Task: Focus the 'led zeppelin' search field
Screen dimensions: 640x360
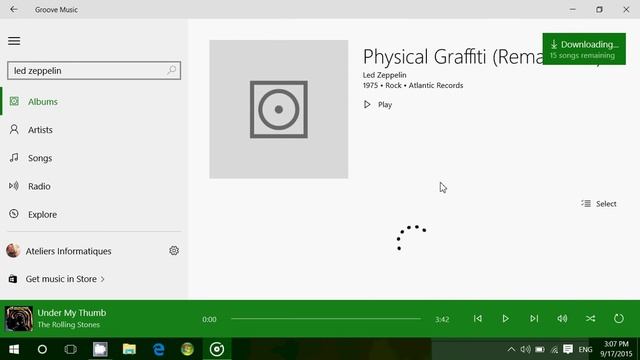Action: tap(94, 71)
